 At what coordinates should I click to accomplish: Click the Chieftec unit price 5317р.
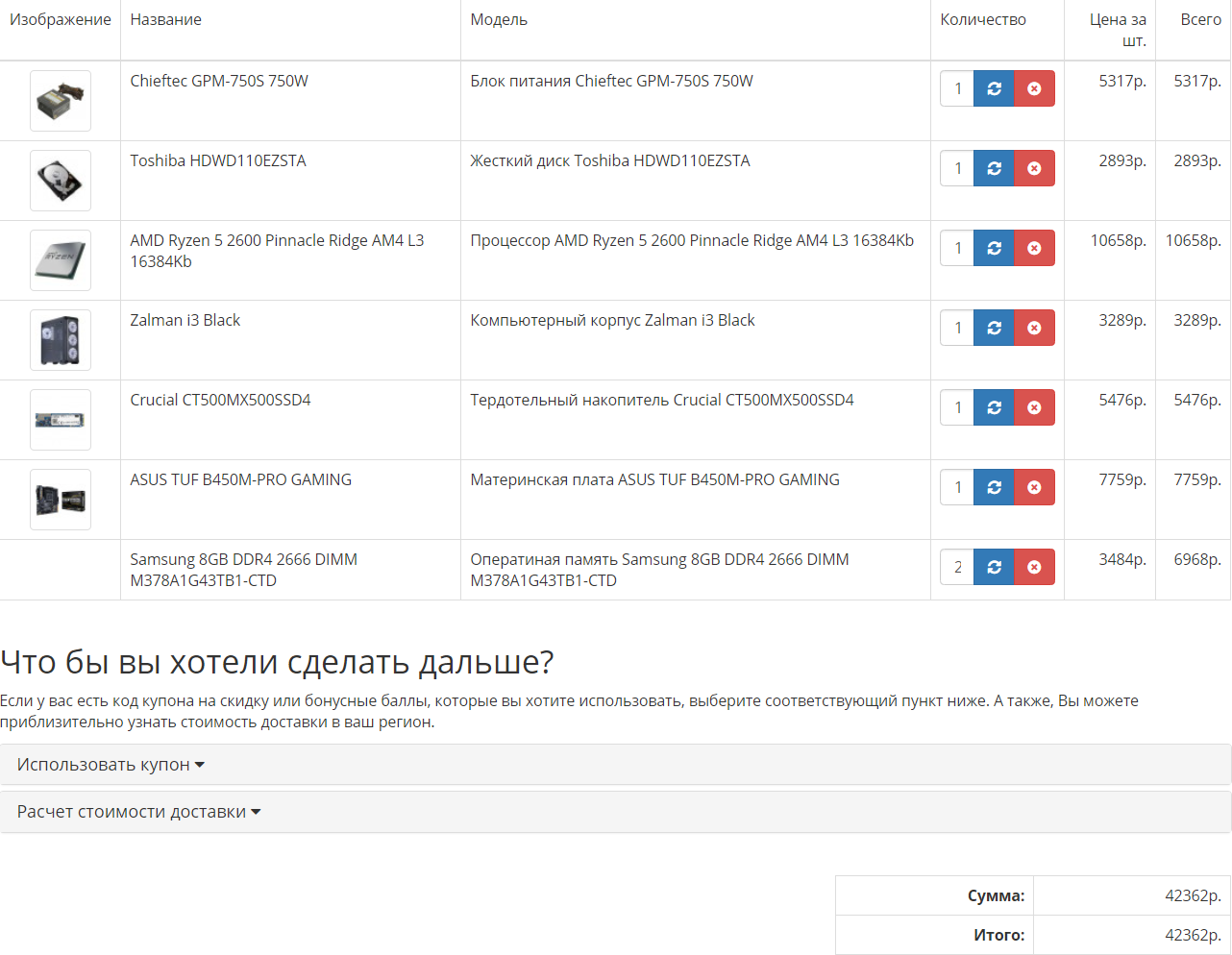click(1122, 81)
